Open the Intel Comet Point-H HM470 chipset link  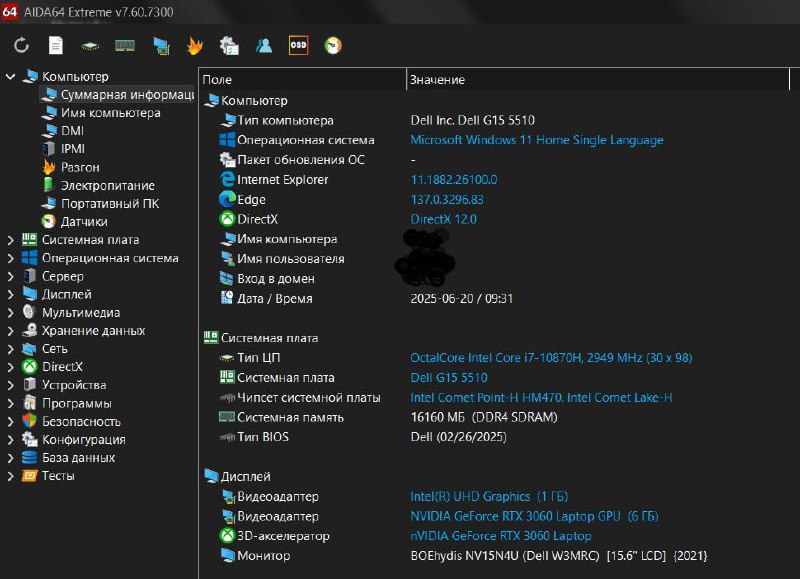[542, 397]
